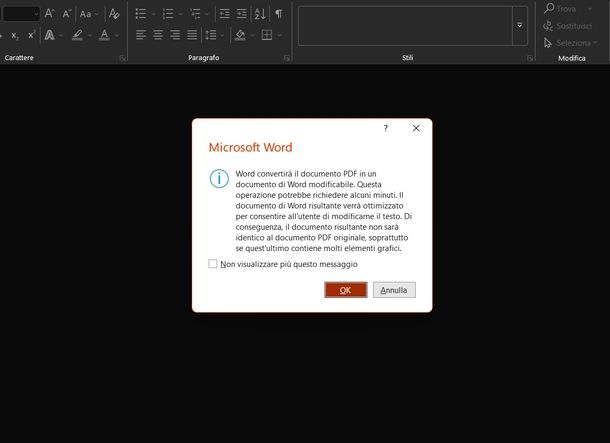Viewport: 610px width, 443px height.
Task: Start a numbered list
Action: (168, 14)
